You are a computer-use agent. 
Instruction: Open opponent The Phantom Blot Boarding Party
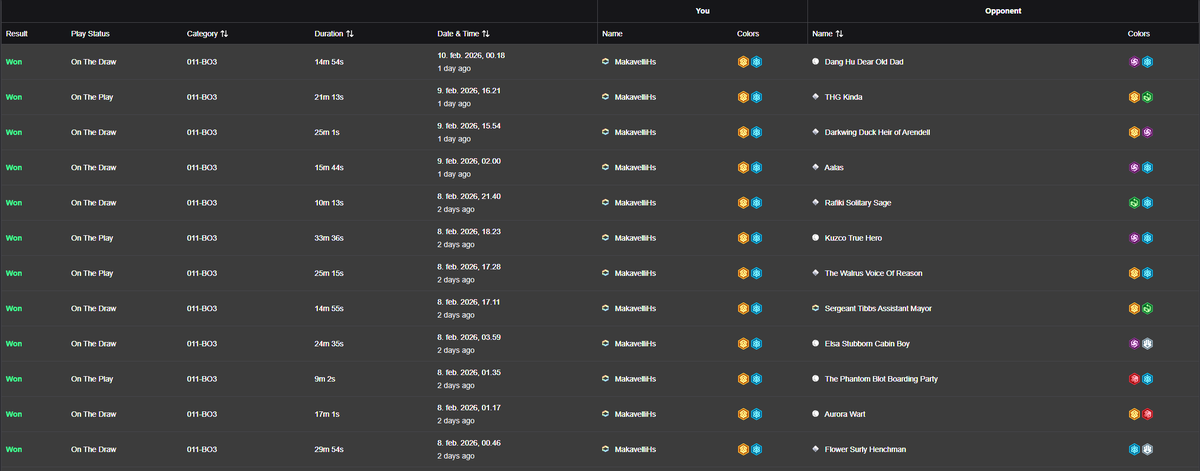(881, 379)
